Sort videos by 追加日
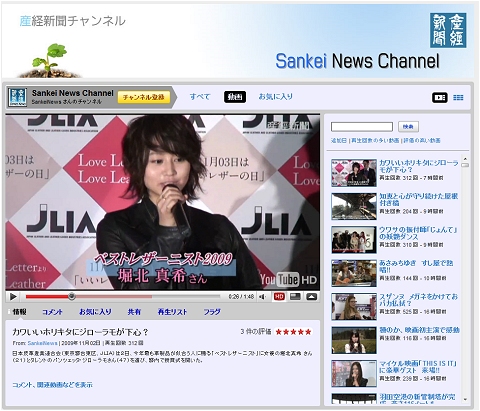 339,141
